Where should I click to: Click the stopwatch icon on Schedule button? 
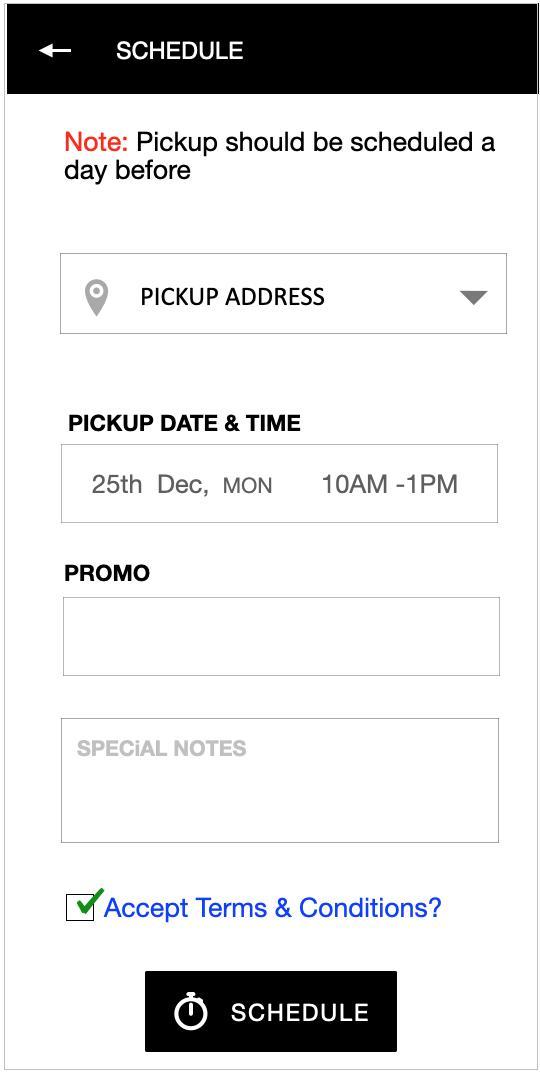190,1011
